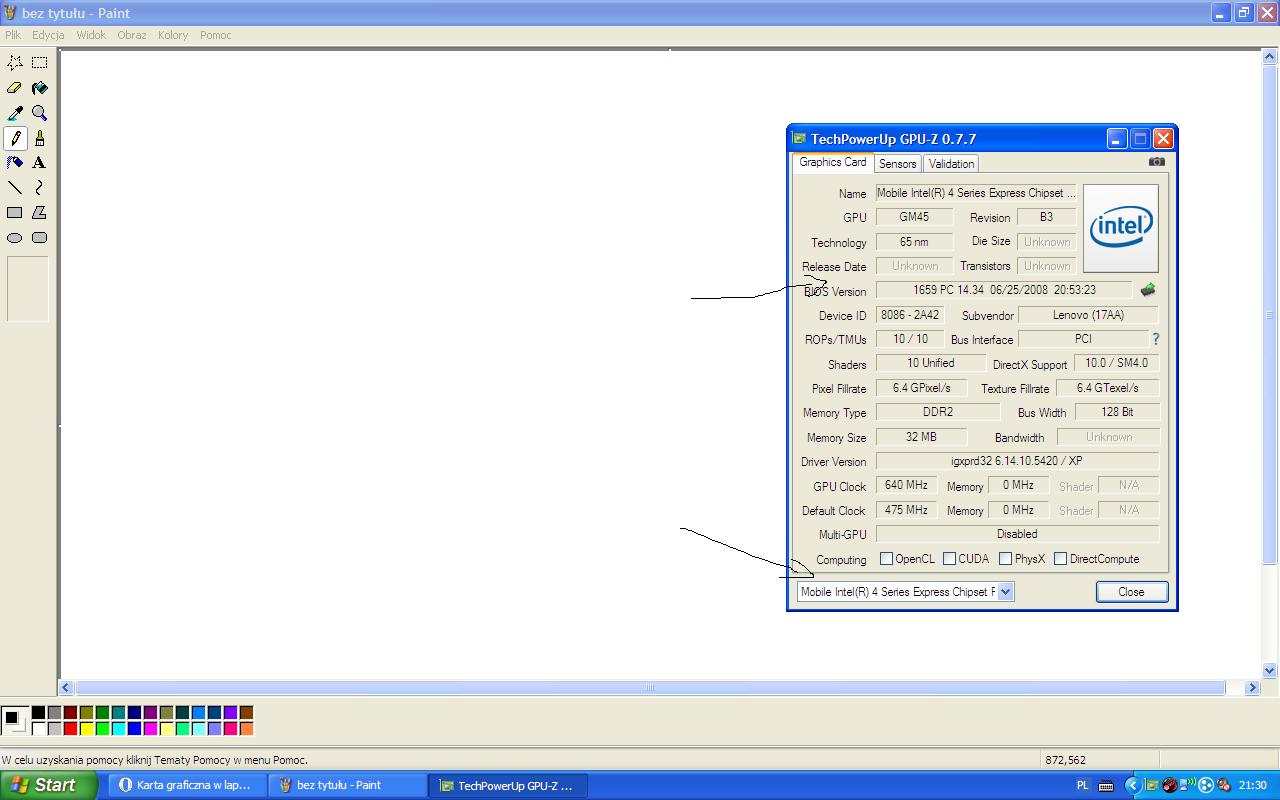Toggle the CUDA checkbox
Viewport: 1280px width, 800px height.
pos(949,559)
